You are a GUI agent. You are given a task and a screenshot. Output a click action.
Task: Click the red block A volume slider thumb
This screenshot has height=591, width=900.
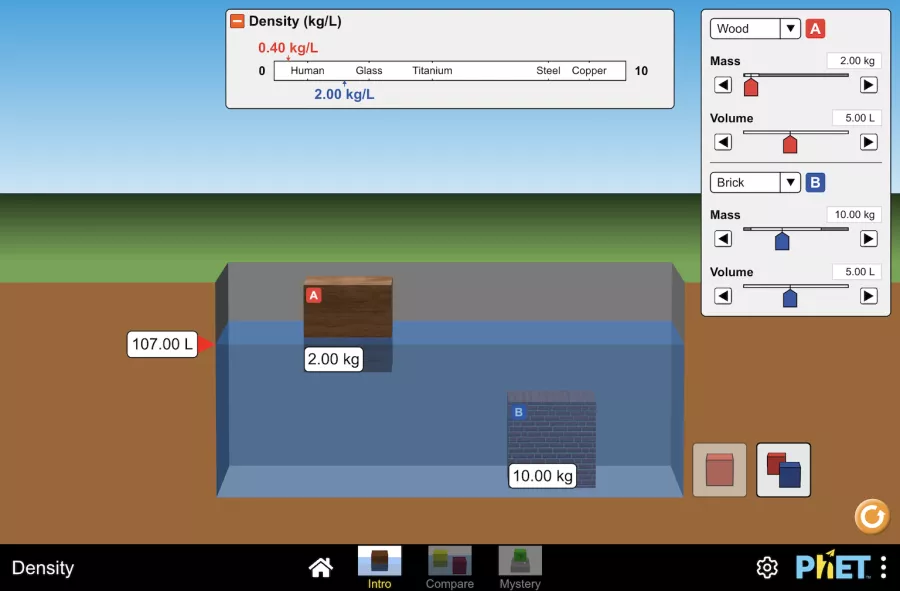790,143
